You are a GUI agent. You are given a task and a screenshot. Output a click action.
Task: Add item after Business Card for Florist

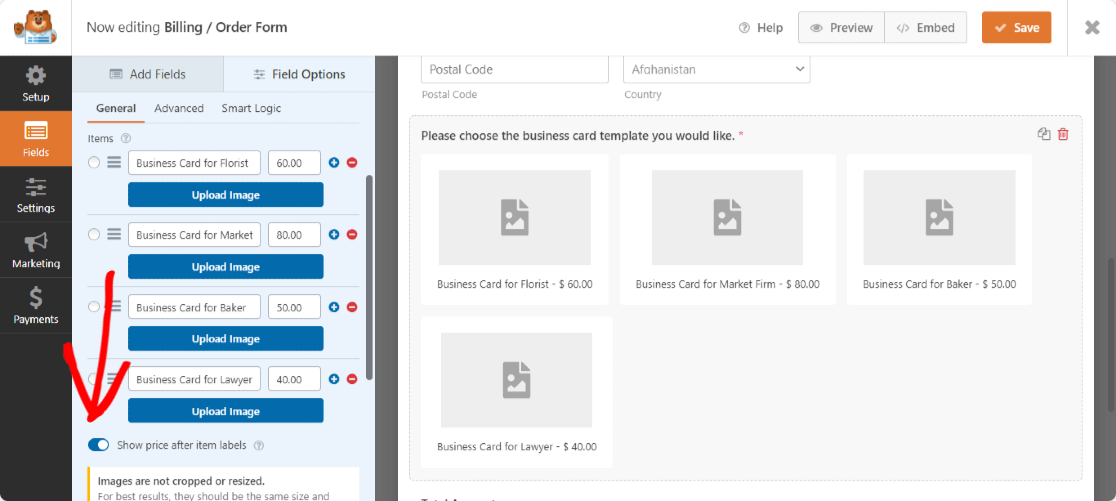pos(334,163)
